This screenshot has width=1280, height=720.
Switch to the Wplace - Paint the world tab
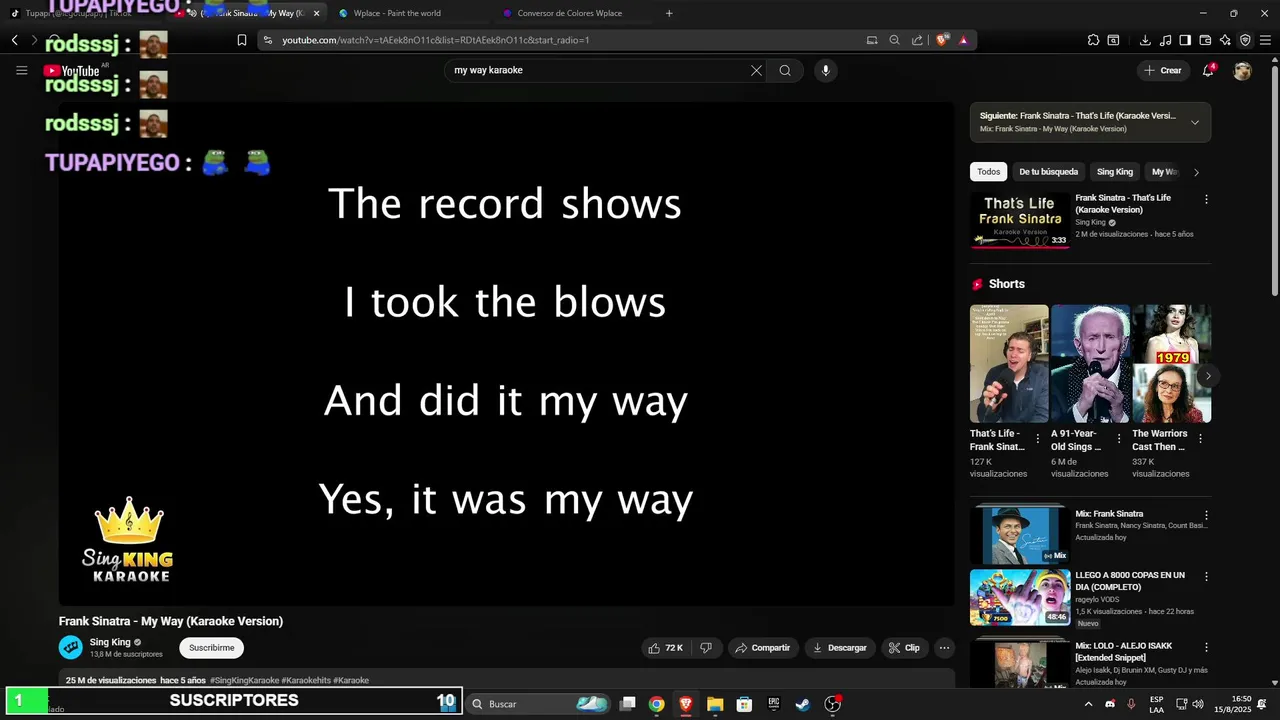(x=408, y=13)
